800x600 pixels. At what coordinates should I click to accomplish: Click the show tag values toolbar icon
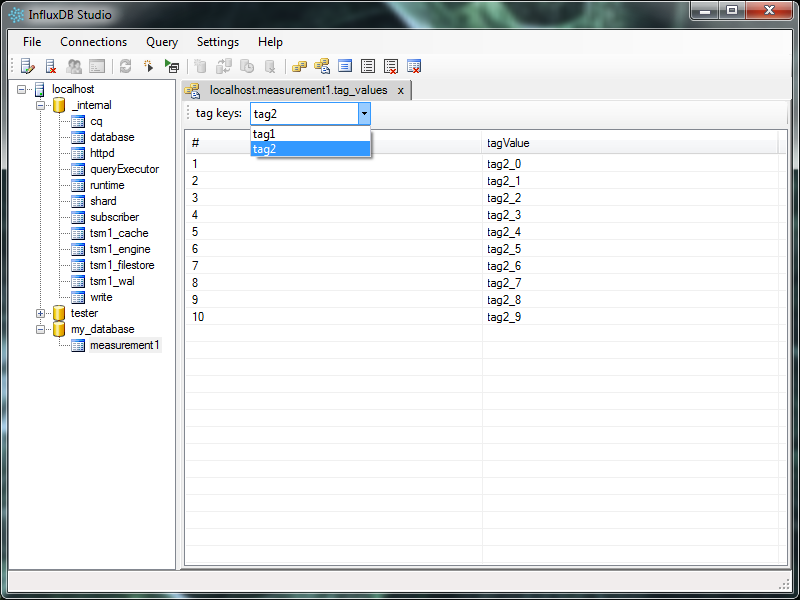click(x=322, y=66)
